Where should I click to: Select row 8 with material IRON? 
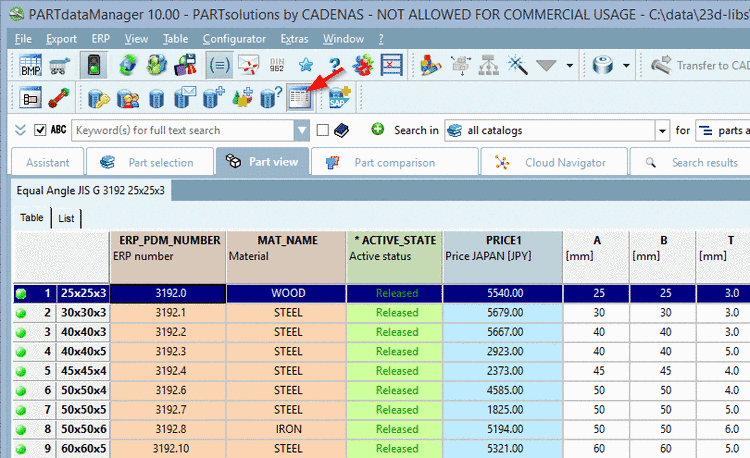[x=288, y=429]
